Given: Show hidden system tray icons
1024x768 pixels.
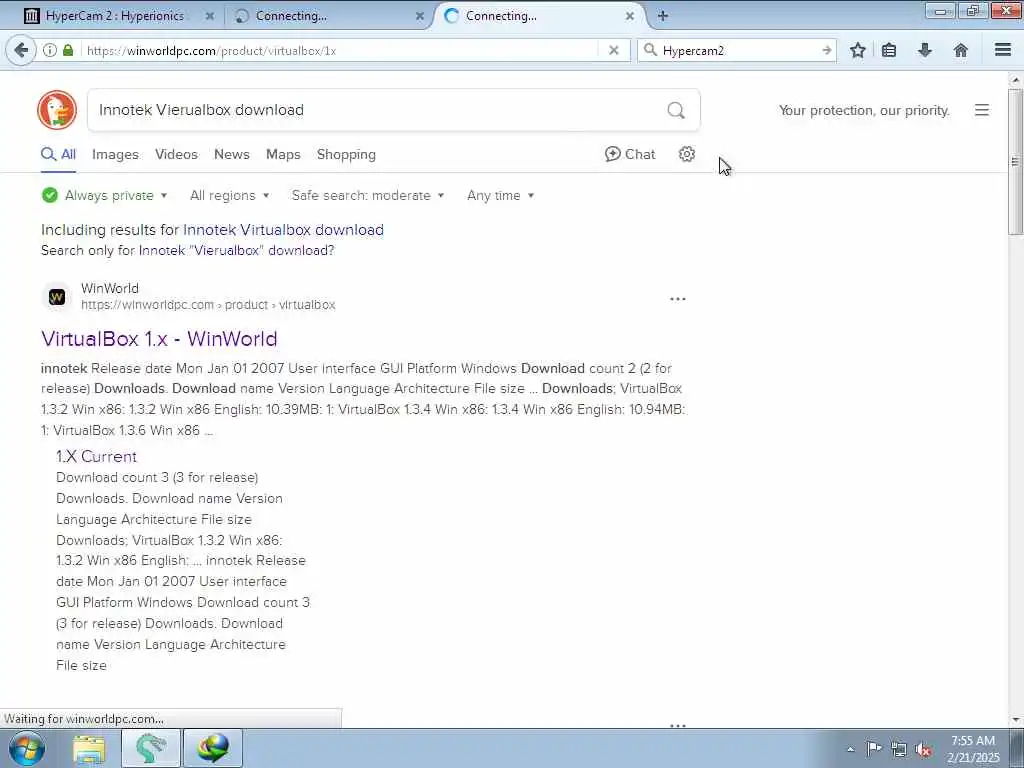Looking at the screenshot, I should (850, 749).
